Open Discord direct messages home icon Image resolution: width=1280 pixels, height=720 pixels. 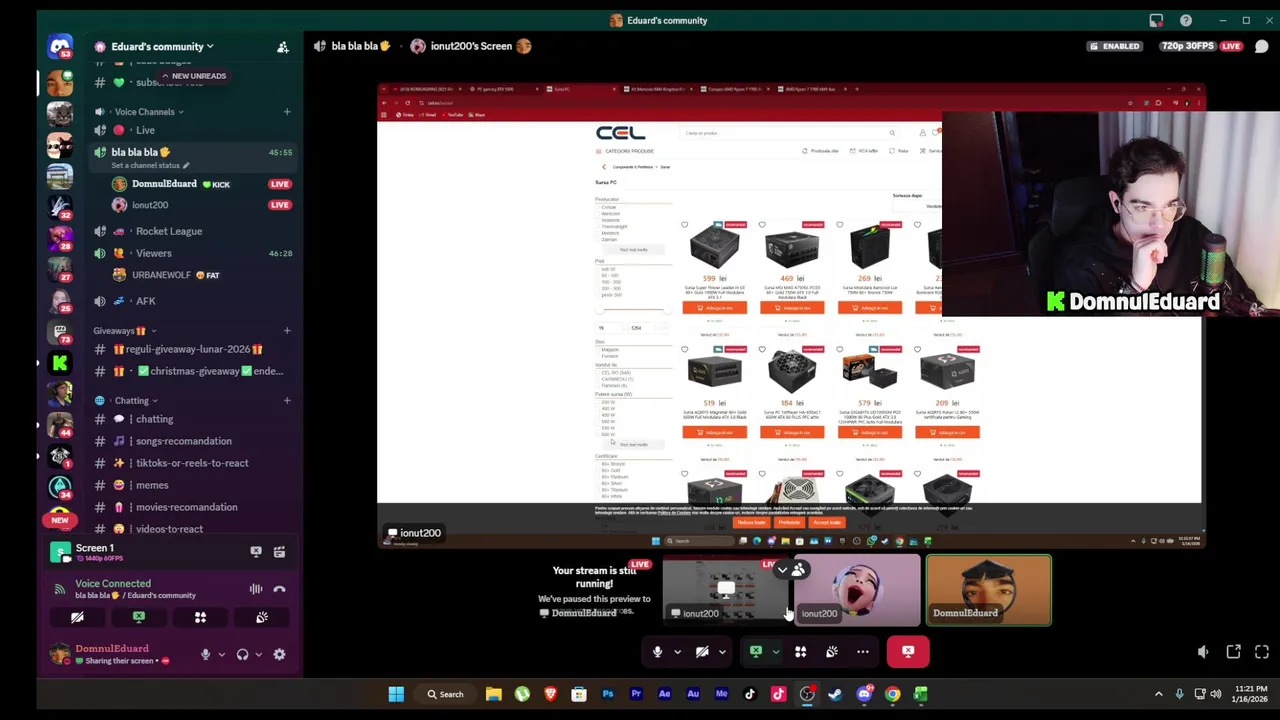(60, 46)
